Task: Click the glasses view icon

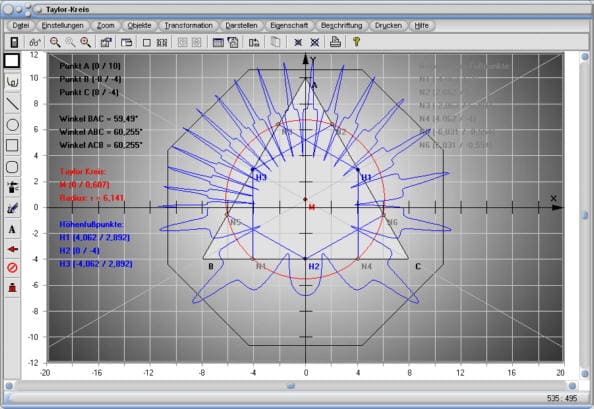Action: point(35,42)
